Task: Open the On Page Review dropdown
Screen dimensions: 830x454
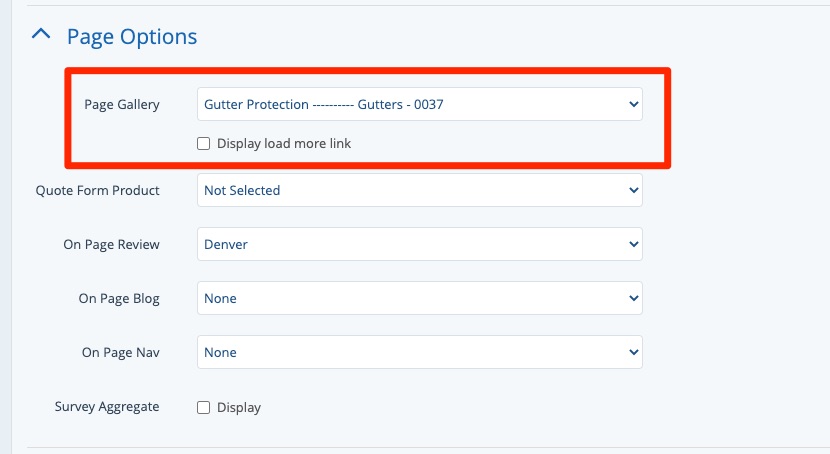Action: (x=419, y=244)
